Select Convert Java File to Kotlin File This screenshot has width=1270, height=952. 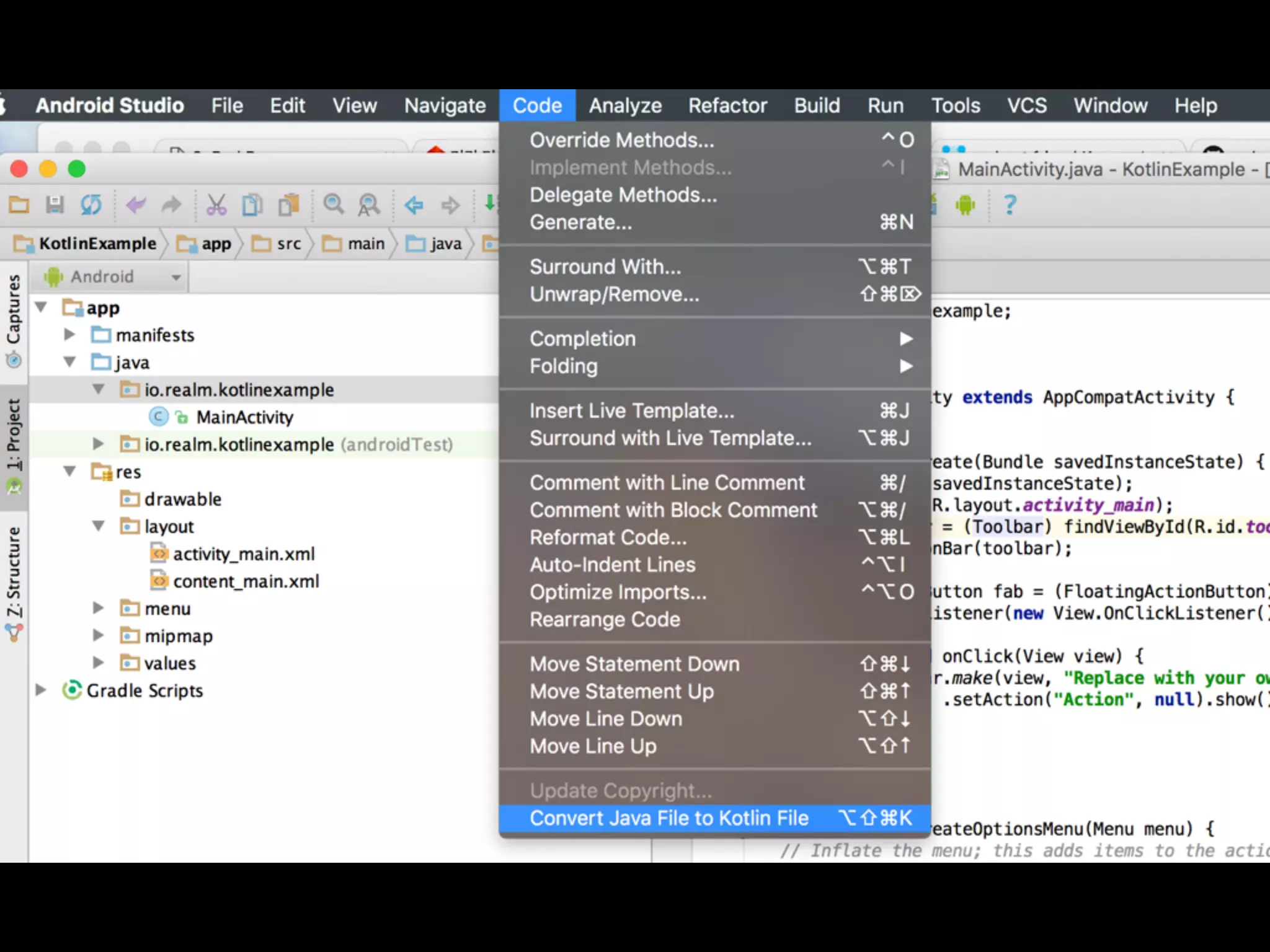pyautogui.click(x=668, y=818)
